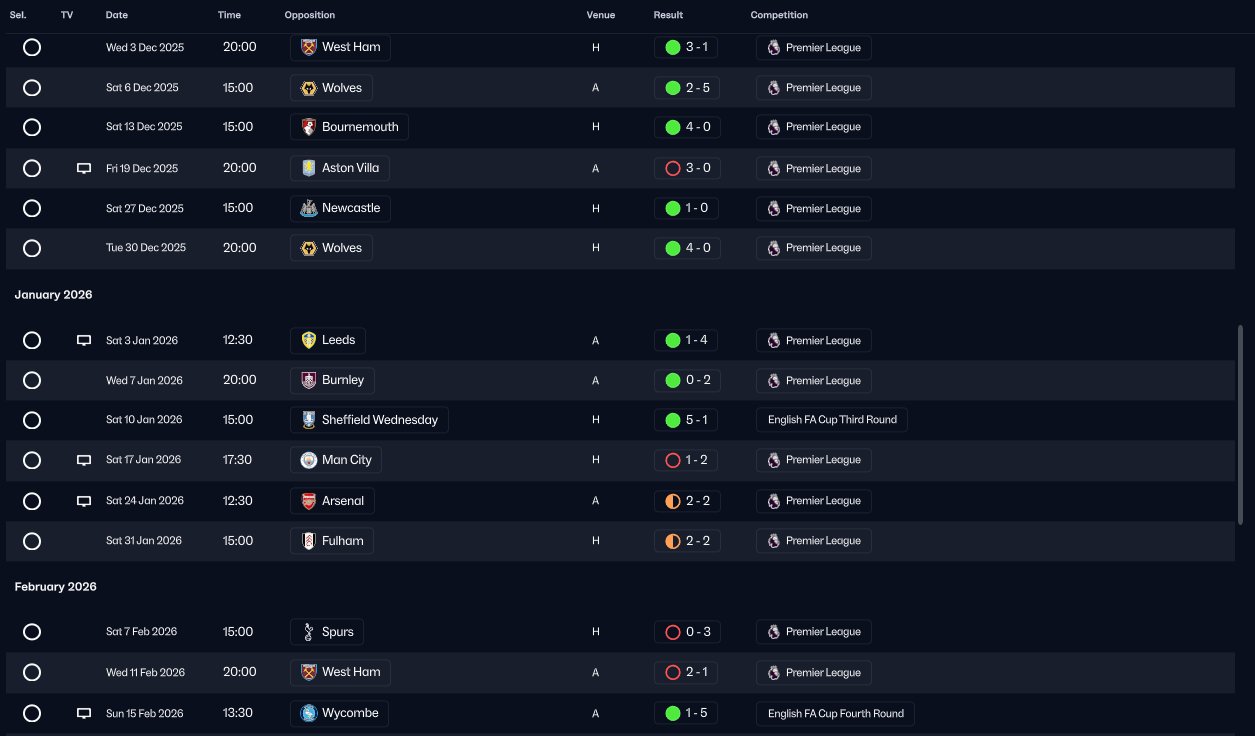The image size is (1255, 736).
Task: Click the January 2026 month heading
Action: (53, 295)
